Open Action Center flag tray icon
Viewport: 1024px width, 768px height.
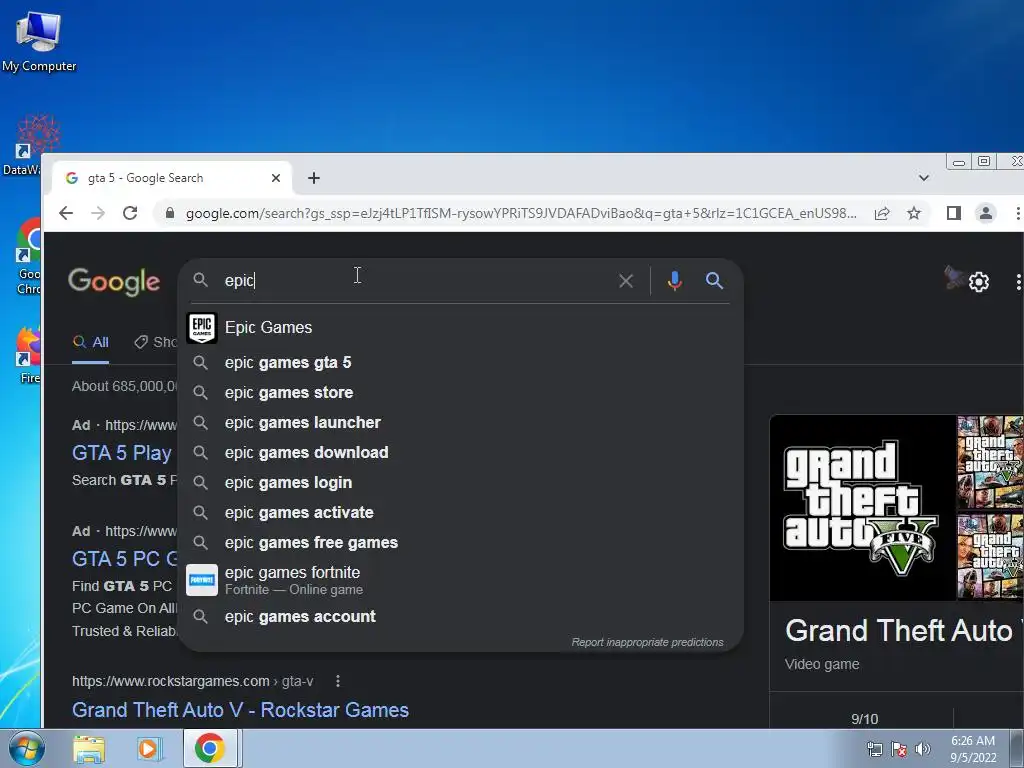coord(898,749)
